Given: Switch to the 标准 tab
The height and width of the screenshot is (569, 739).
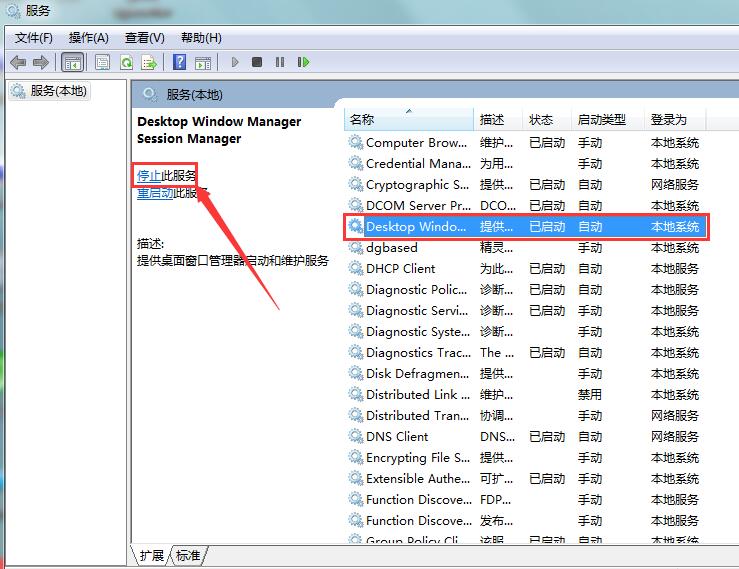Looking at the screenshot, I should pos(188,555).
